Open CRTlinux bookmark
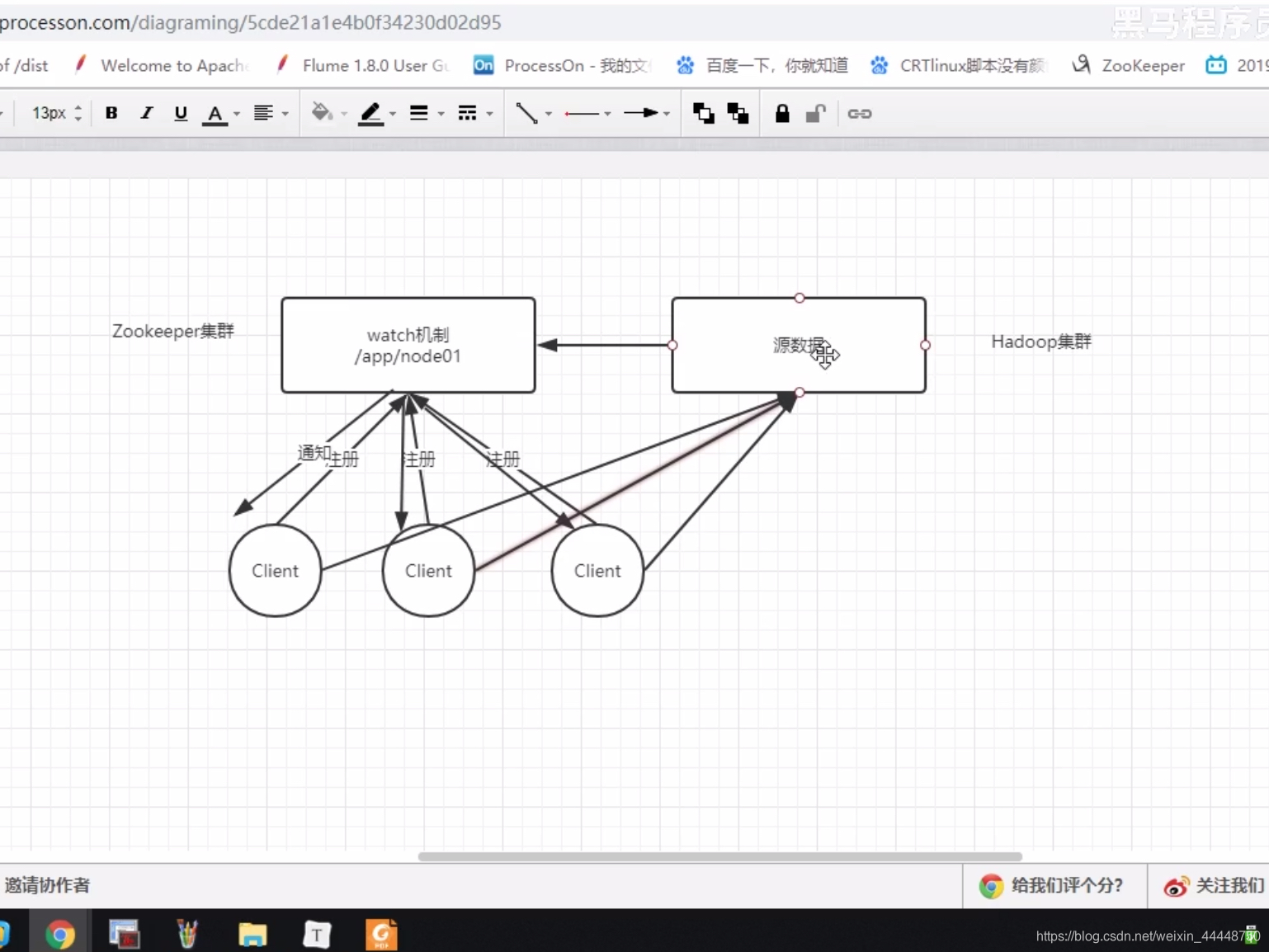Viewport: 1269px width, 952px height. [958, 65]
